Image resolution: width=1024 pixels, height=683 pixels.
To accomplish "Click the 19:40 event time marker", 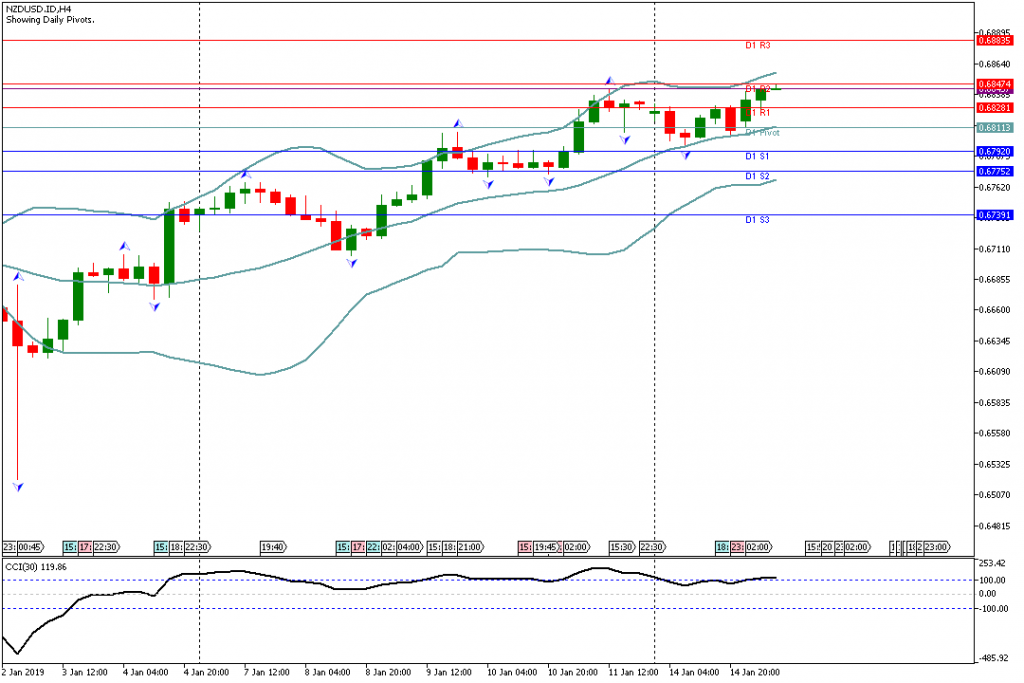I will click(273, 548).
